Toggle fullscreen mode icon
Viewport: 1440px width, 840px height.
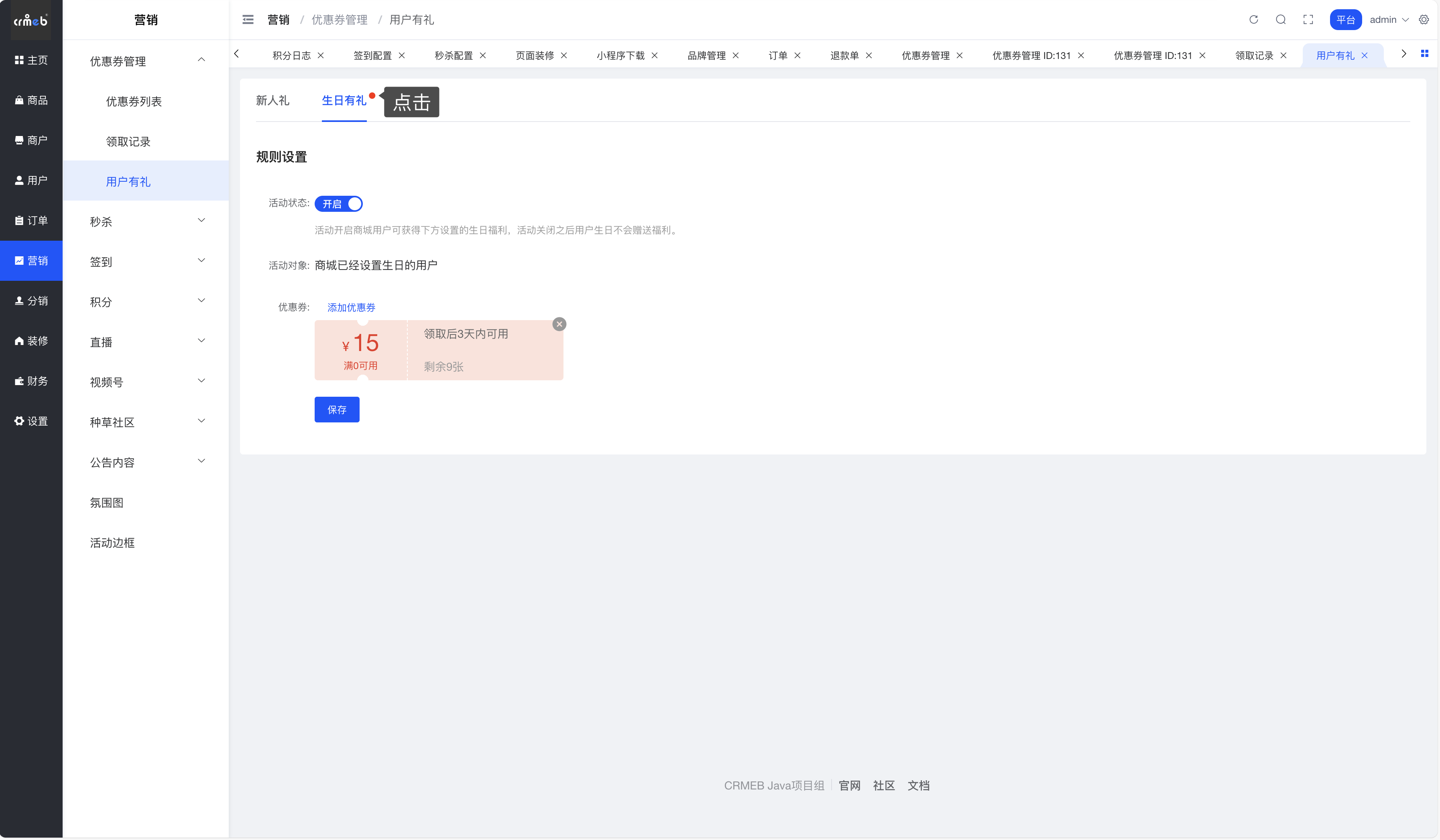1308,19
